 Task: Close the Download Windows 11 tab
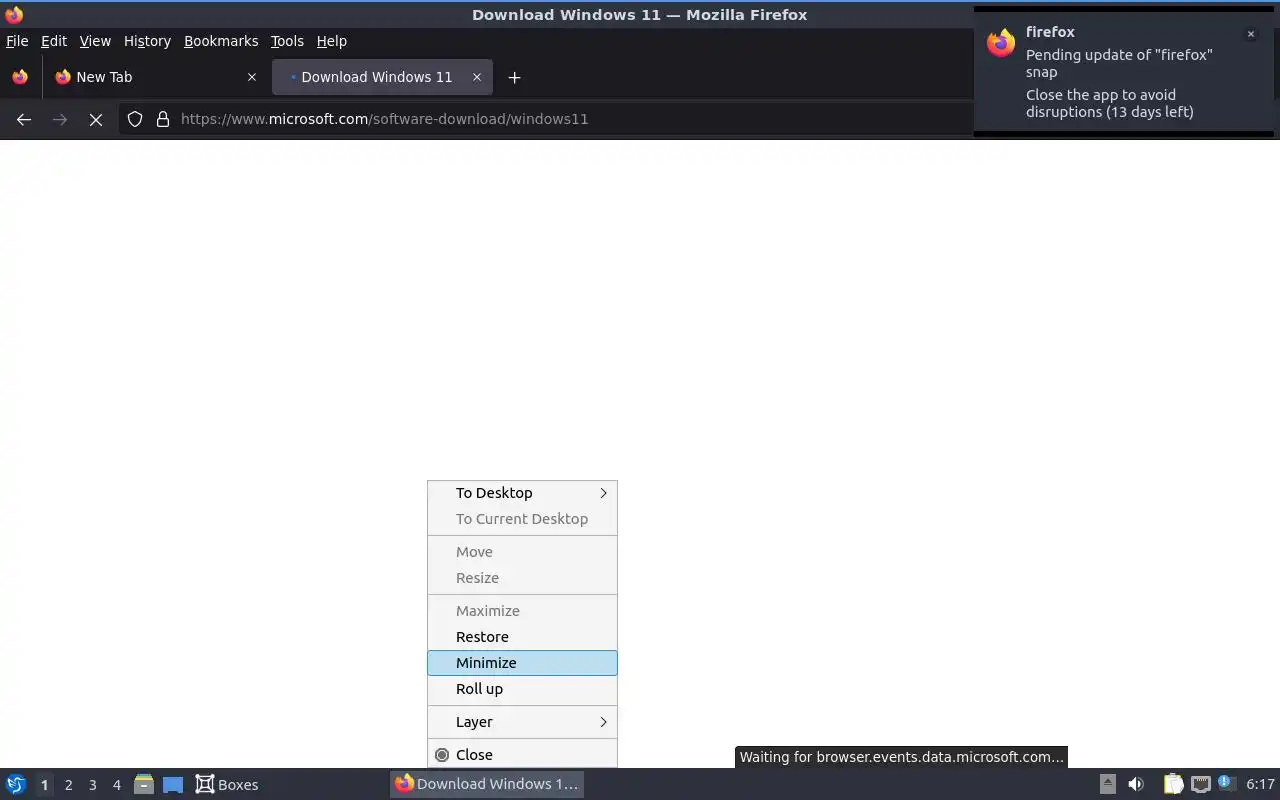477,77
